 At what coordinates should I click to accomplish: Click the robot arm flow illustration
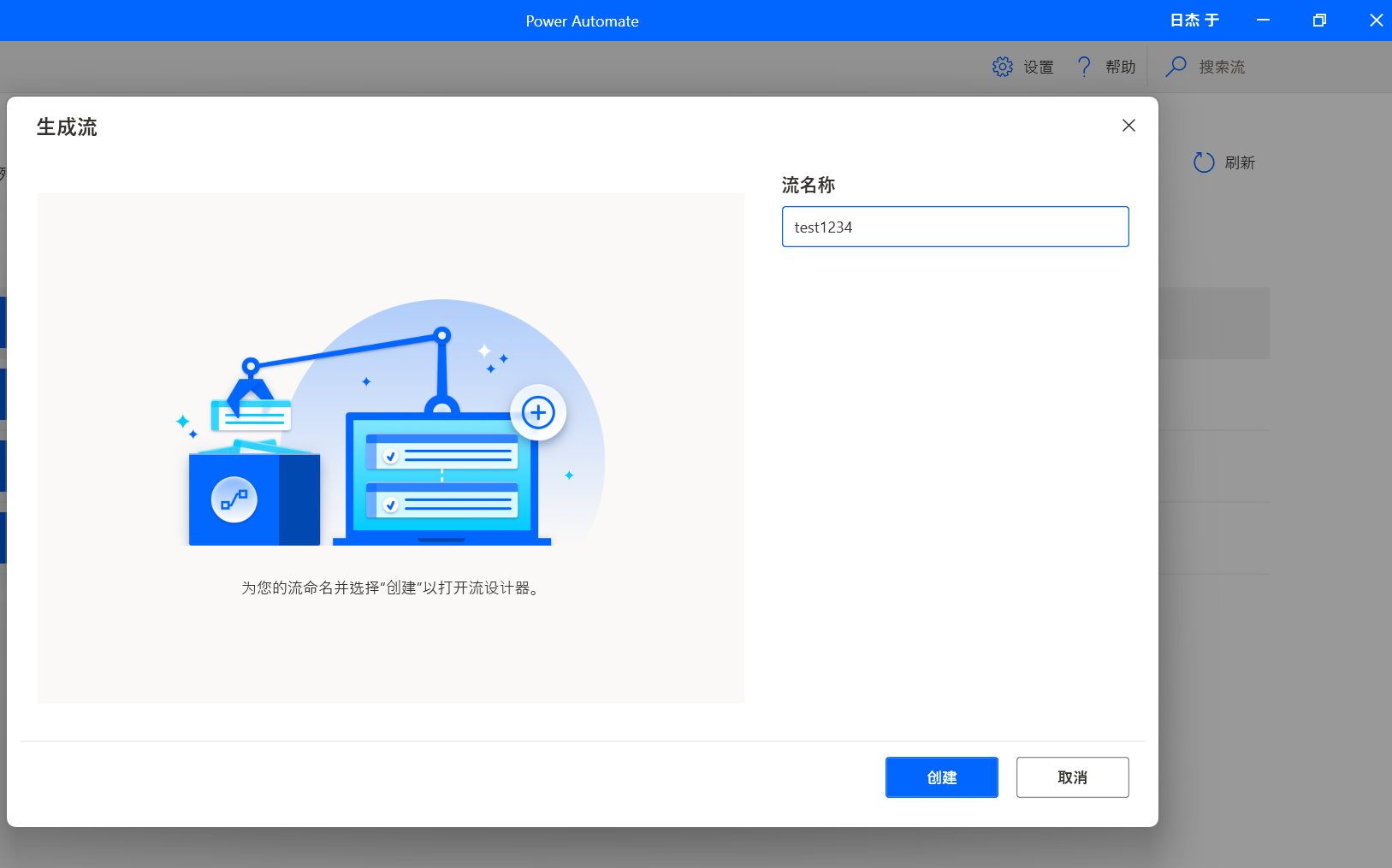tap(390, 423)
